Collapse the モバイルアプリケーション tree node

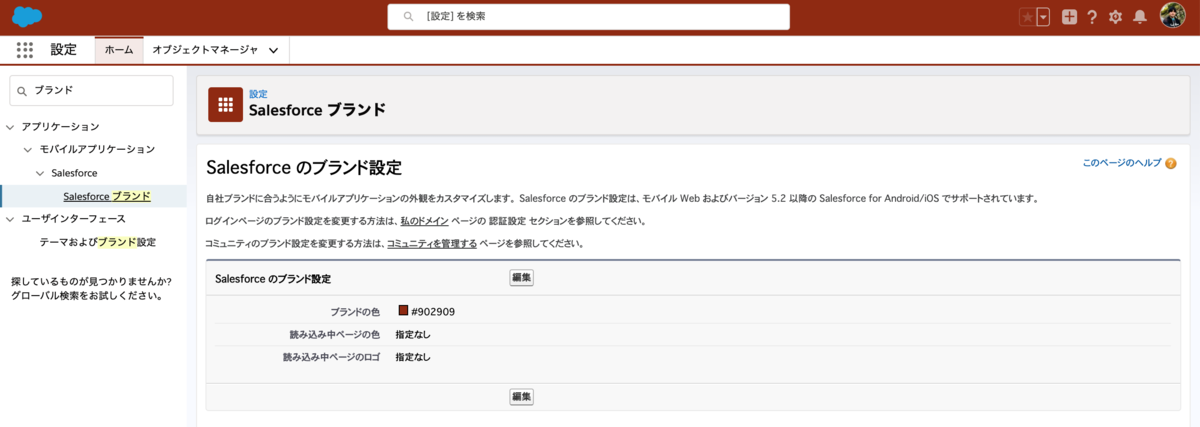click(28, 149)
